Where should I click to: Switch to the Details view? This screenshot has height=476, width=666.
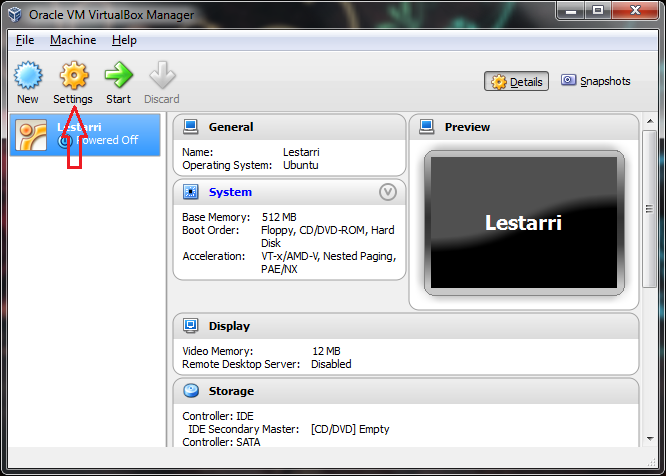[x=516, y=81]
